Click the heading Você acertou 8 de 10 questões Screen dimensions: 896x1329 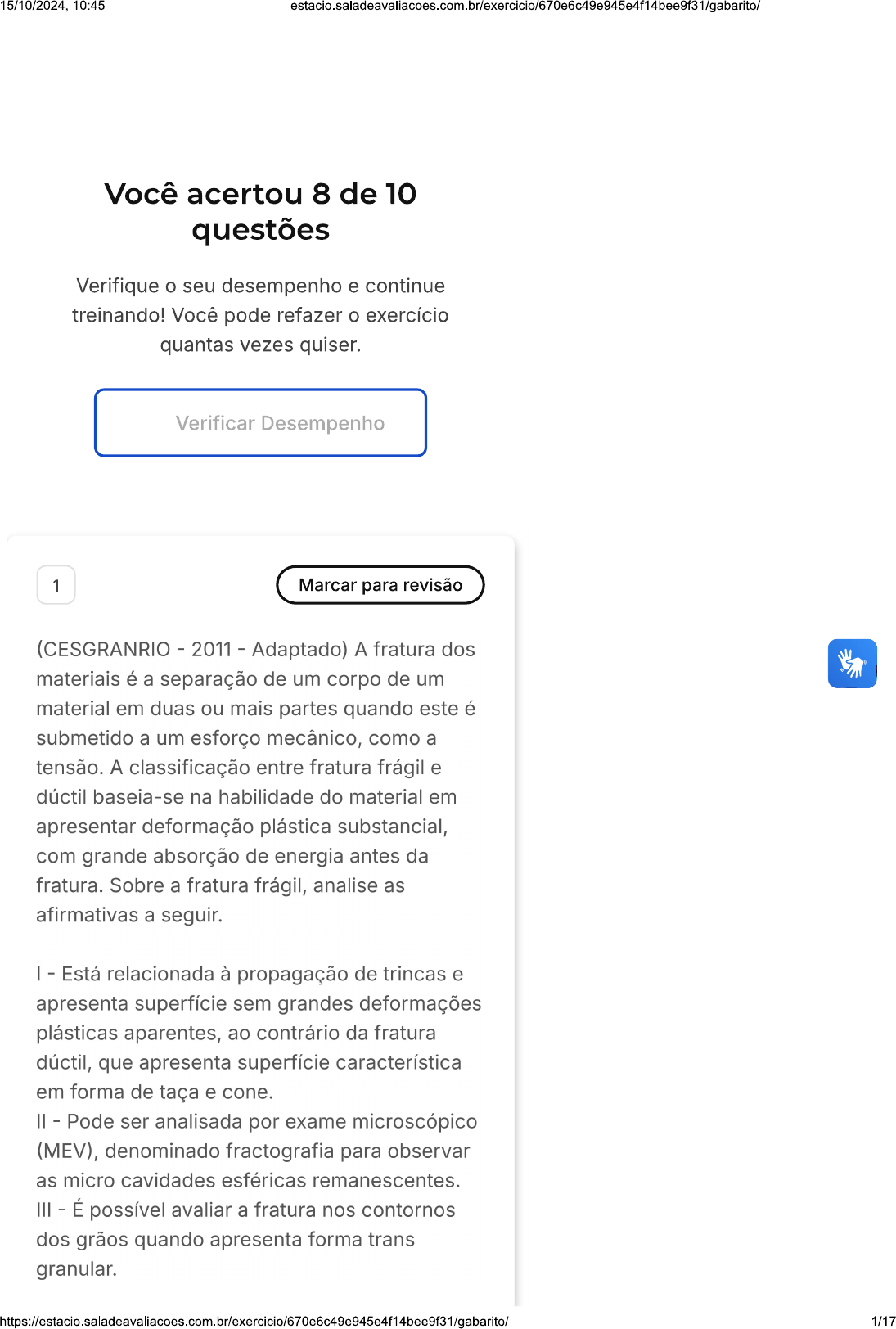(x=260, y=212)
